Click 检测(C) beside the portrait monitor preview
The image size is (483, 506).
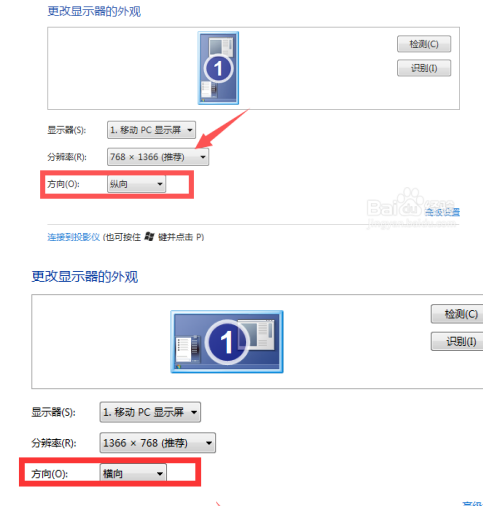pyautogui.click(x=424, y=44)
